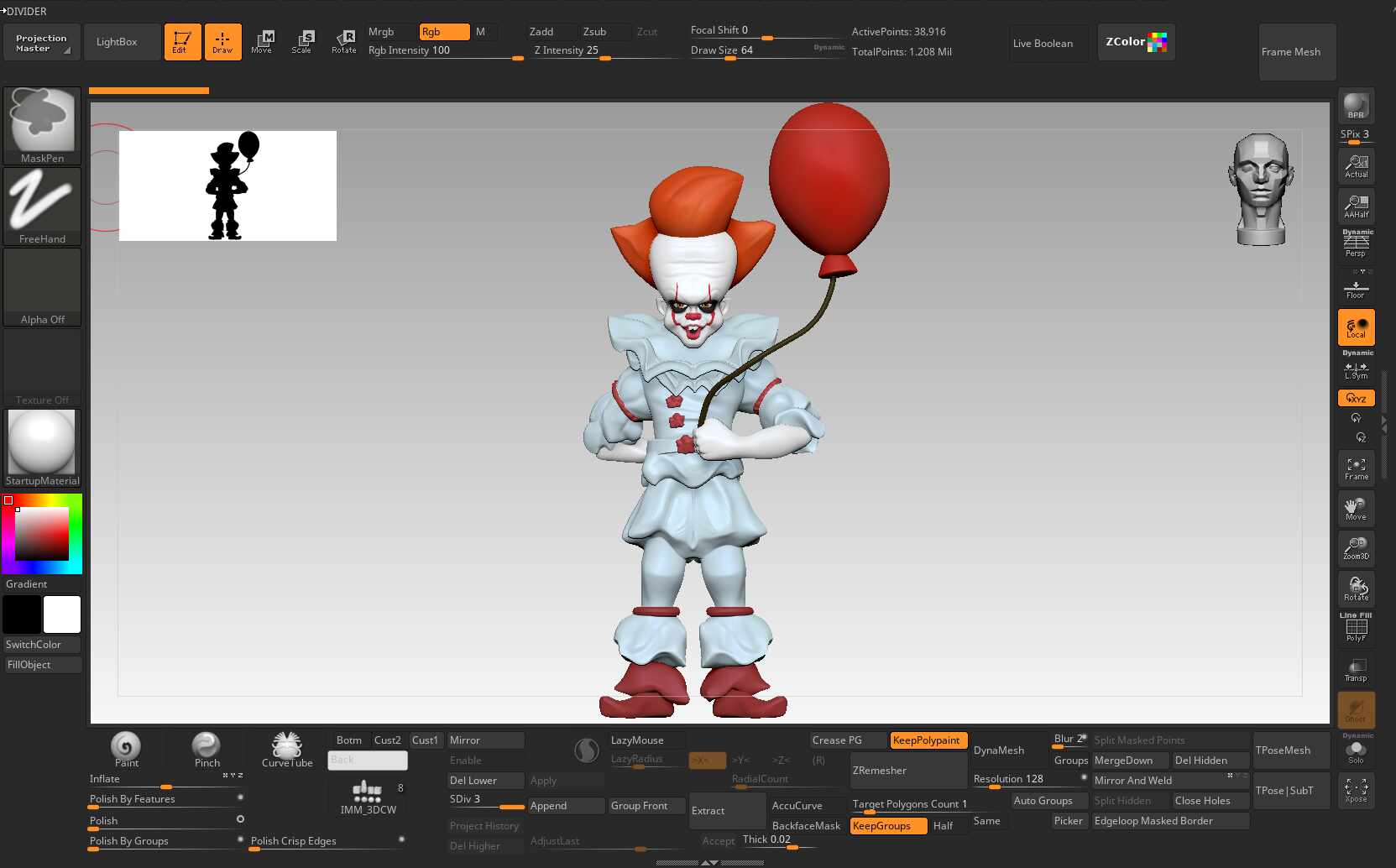Open the MaskPen brush picker
This screenshot has width=1396, height=868.
click(x=42, y=125)
